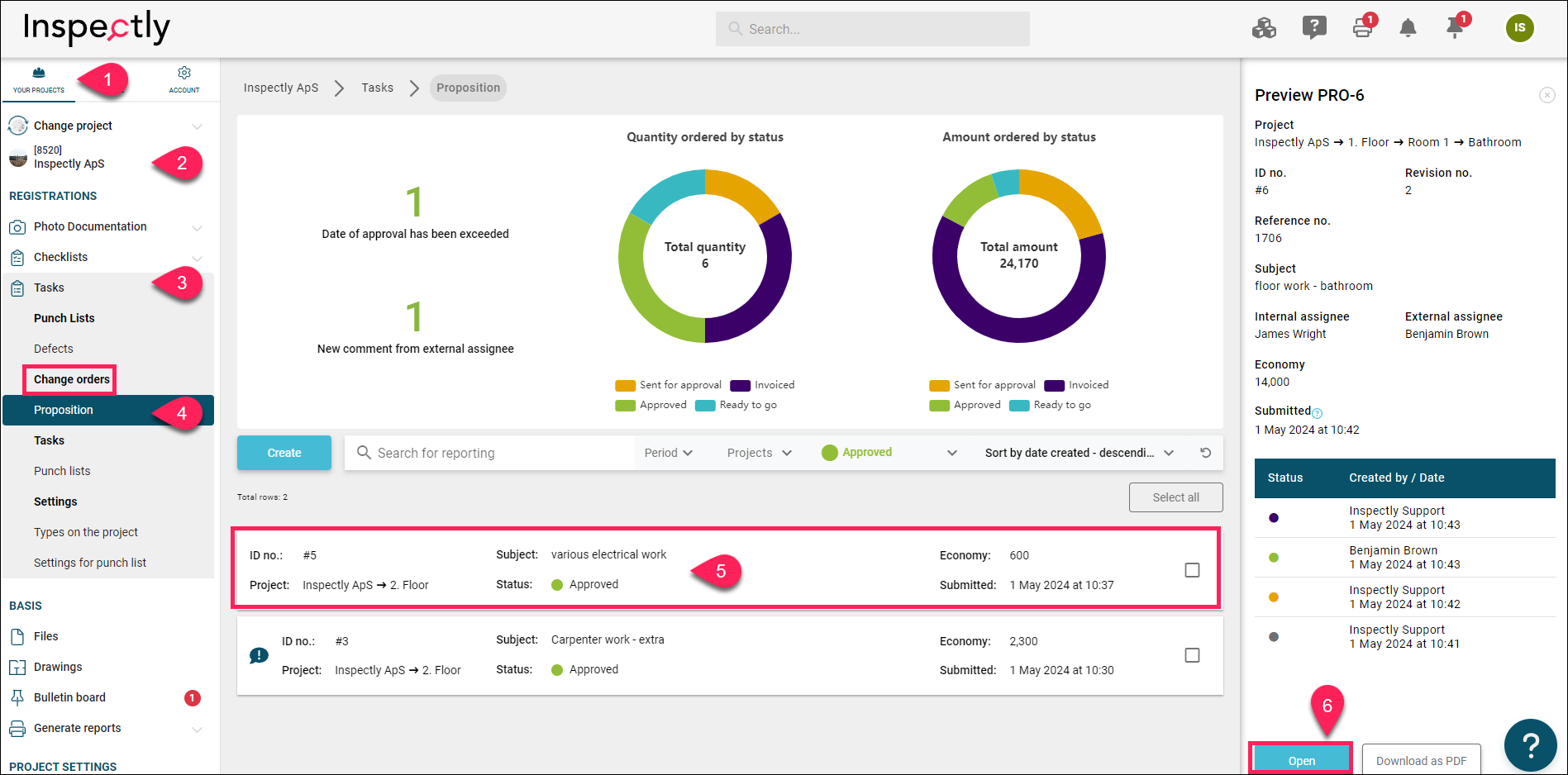Screen dimensions: 1568x775
Task: Tick the checkbox for ID #3 Carpenter work
Action: click(x=1192, y=655)
